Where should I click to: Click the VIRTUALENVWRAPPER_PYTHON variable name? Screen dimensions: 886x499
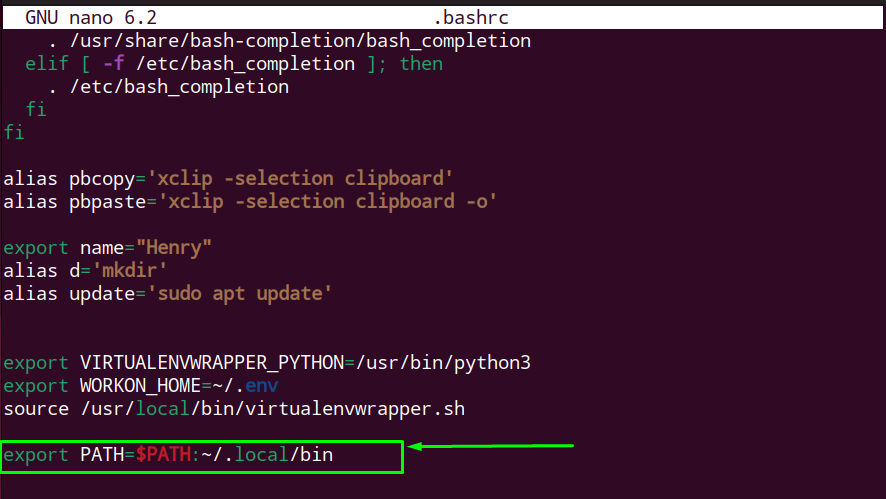pyautogui.click(x=212, y=363)
